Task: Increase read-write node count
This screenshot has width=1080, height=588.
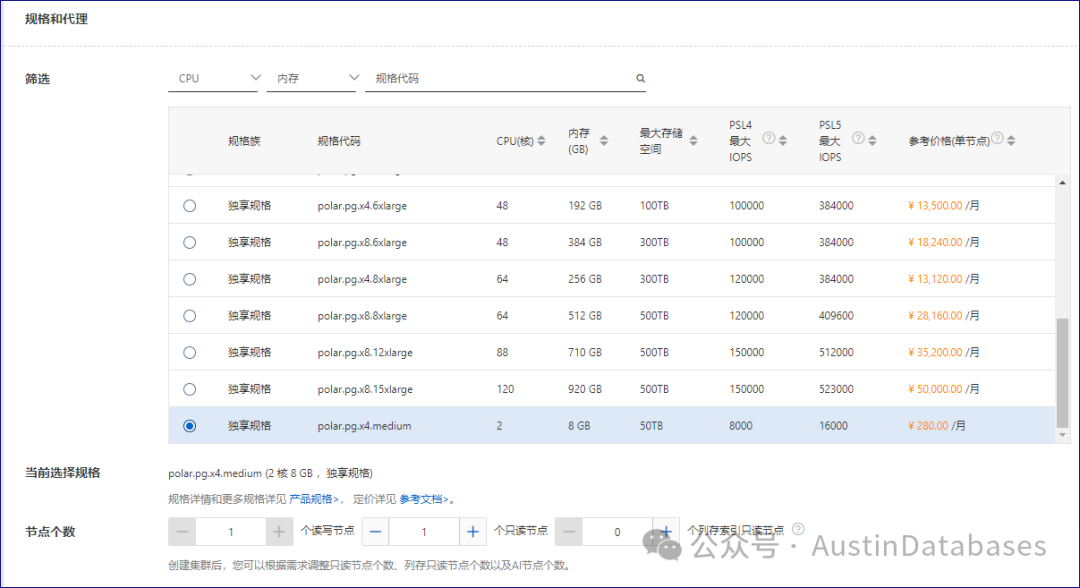Action: coord(279,532)
